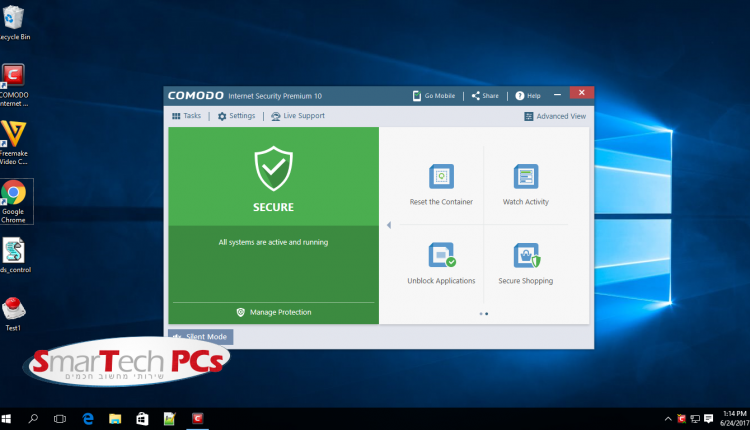Click Share in the Comodo title bar
This screenshot has height=430, width=750.
point(485,96)
